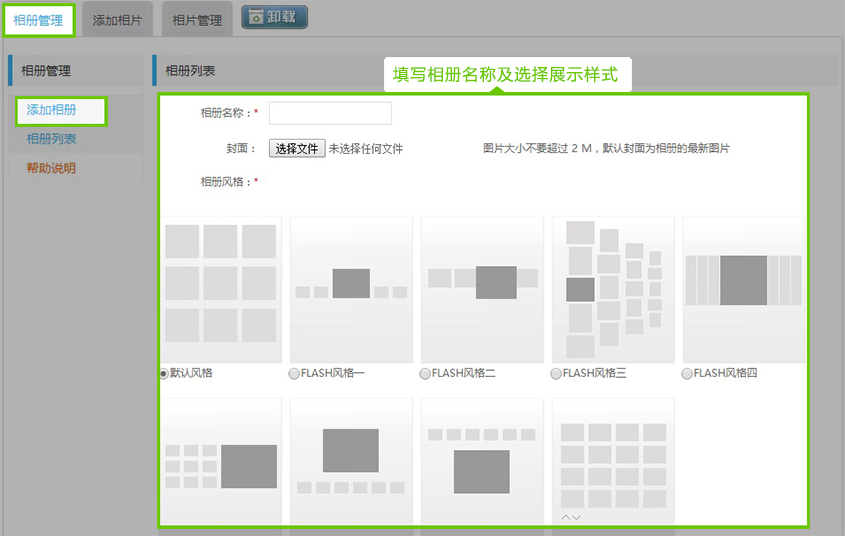Click the 默认风格 grid layout thumbnail
The height and width of the screenshot is (536, 845).
pyautogui.click(x=220, y=288)
